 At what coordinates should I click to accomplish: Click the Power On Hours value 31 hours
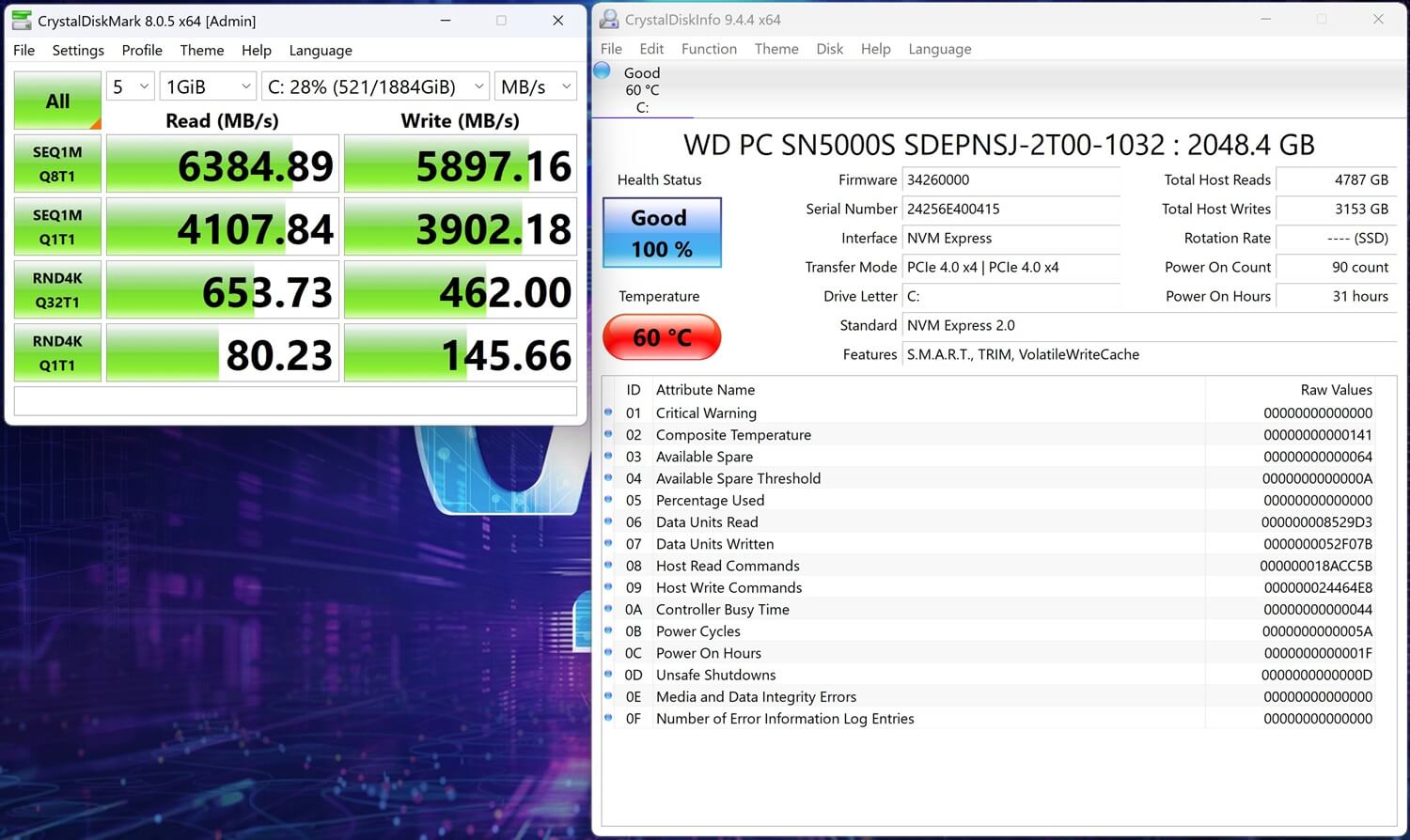1336,296
